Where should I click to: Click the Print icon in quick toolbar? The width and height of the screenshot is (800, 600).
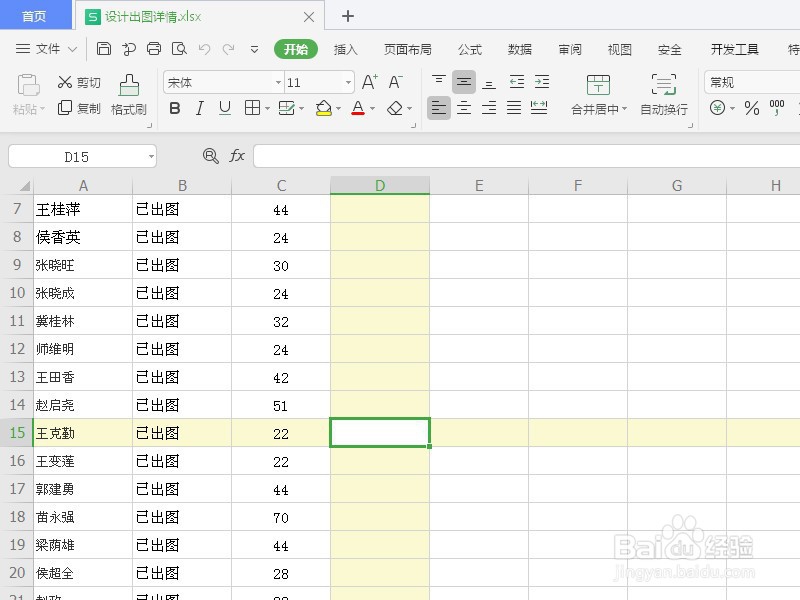[x=154, y=48]
